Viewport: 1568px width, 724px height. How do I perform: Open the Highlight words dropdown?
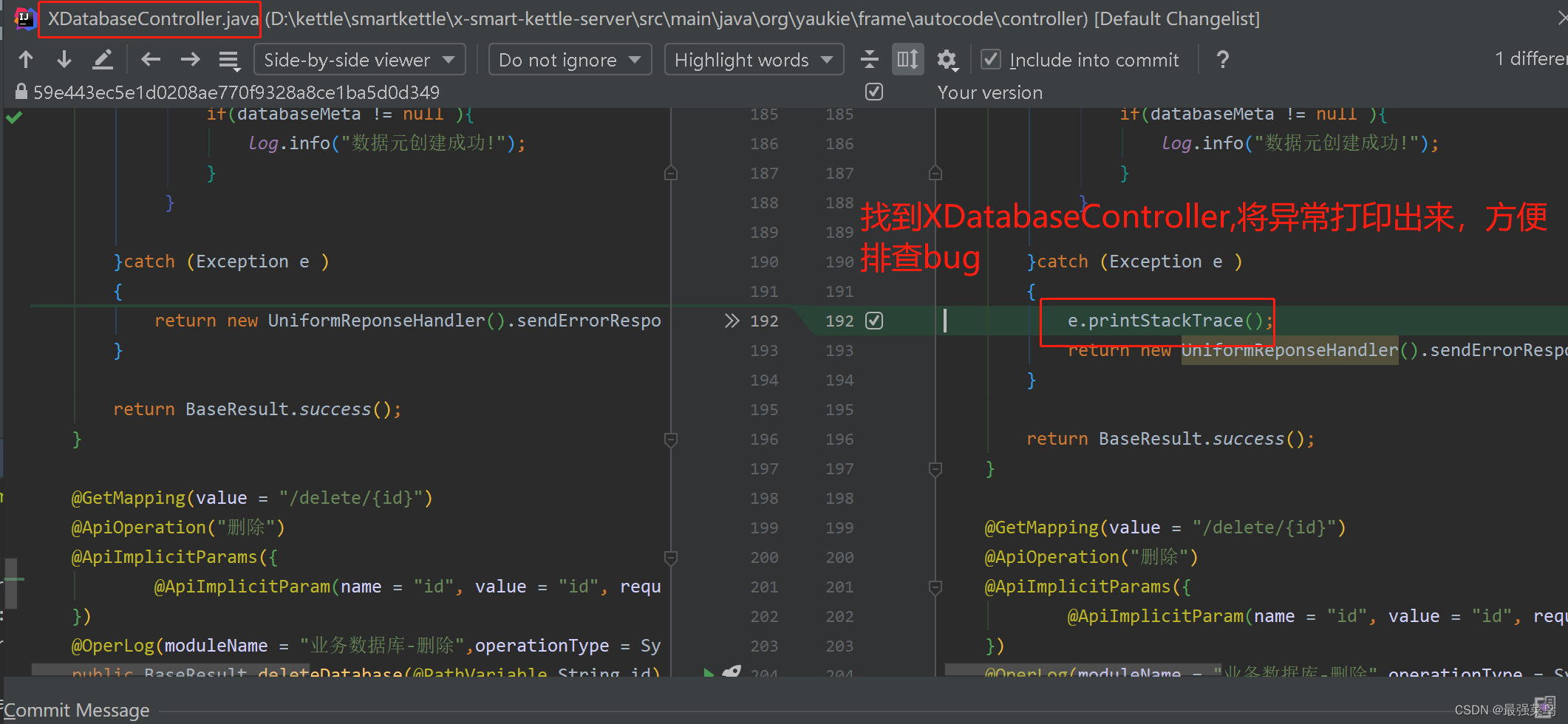point(754,59)
